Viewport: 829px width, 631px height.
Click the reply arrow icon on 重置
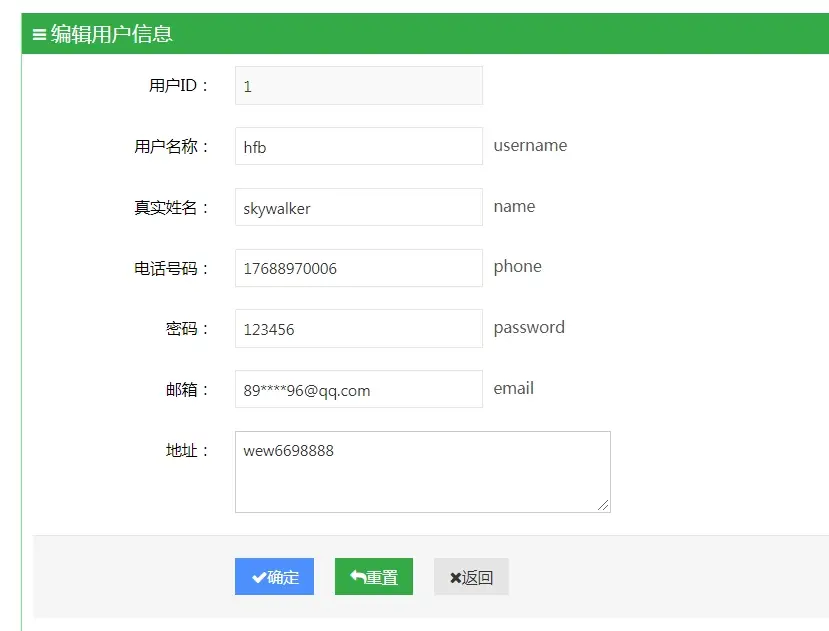pos(357,577)
